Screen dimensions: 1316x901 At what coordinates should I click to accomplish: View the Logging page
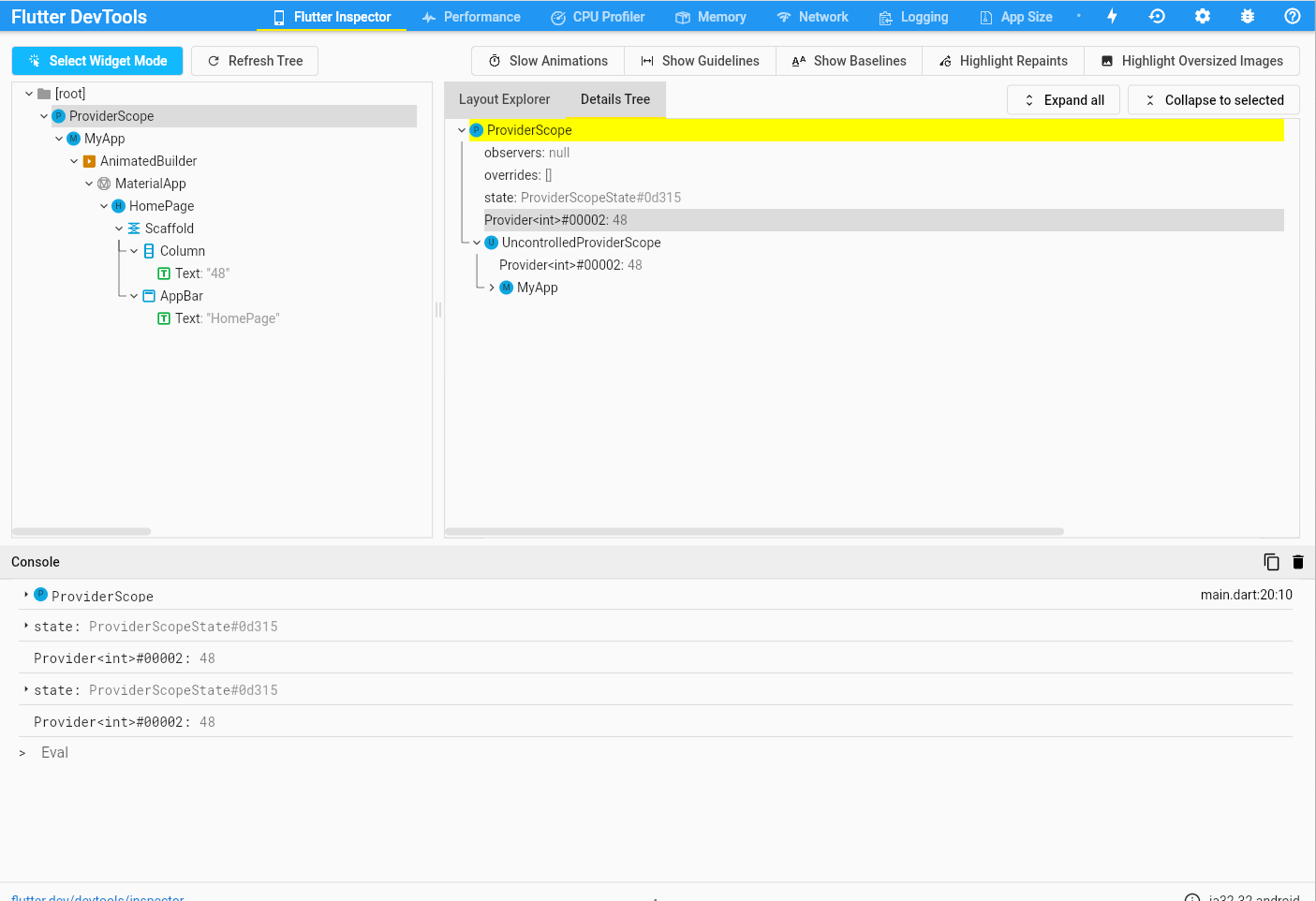pyautogui.click(x=913, y=16)
